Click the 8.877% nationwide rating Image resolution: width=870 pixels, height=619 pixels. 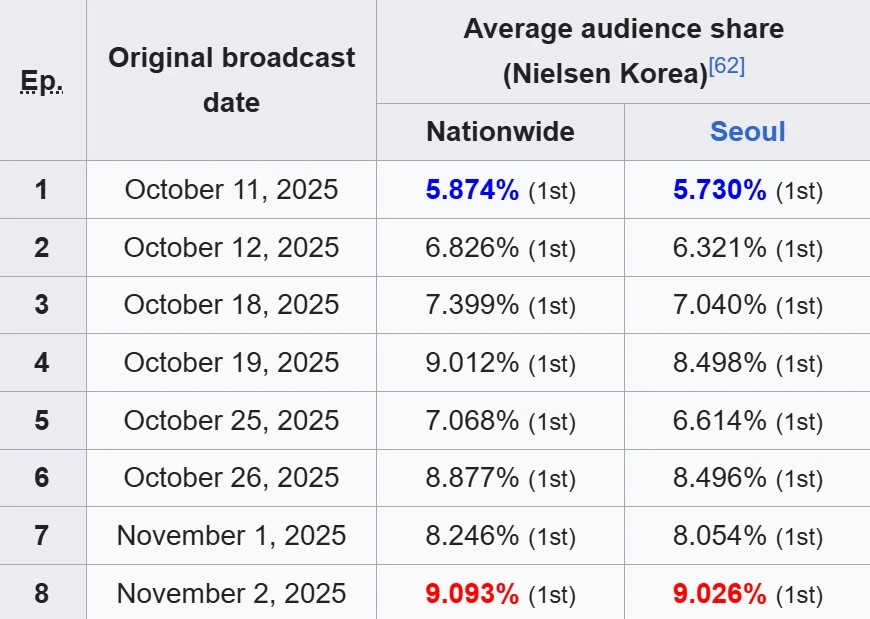472,478
